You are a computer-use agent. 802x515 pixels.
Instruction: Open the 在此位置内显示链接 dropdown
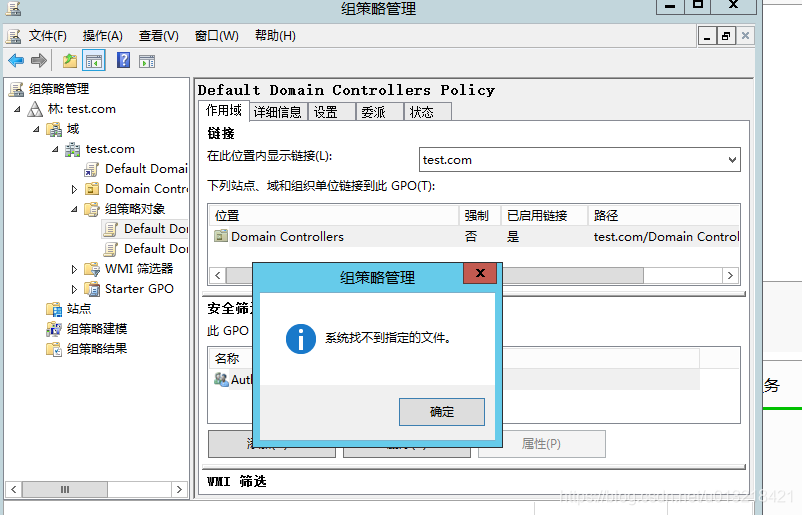pos(732,160)
